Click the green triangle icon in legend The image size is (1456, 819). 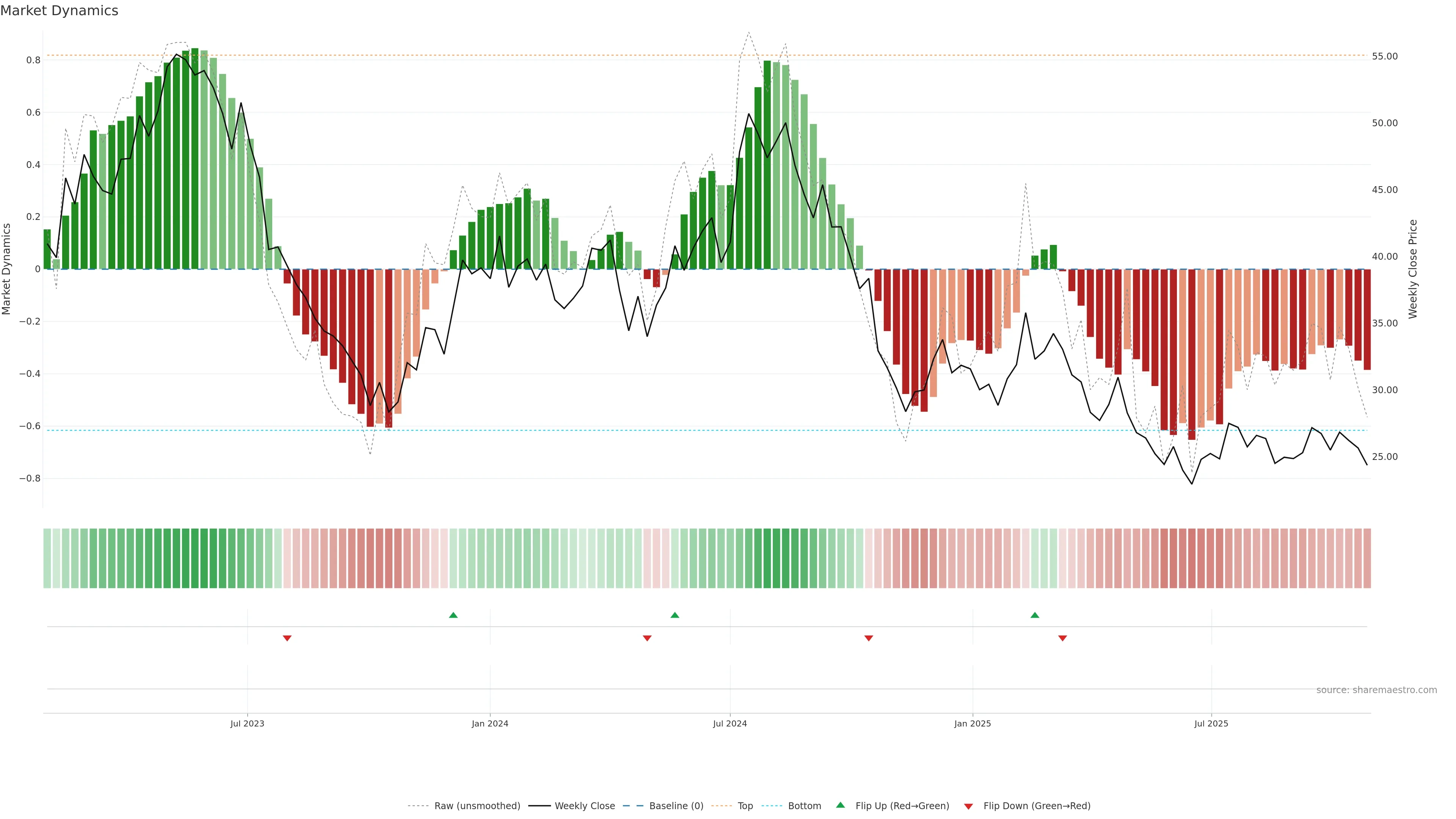(x=841, y=805)
